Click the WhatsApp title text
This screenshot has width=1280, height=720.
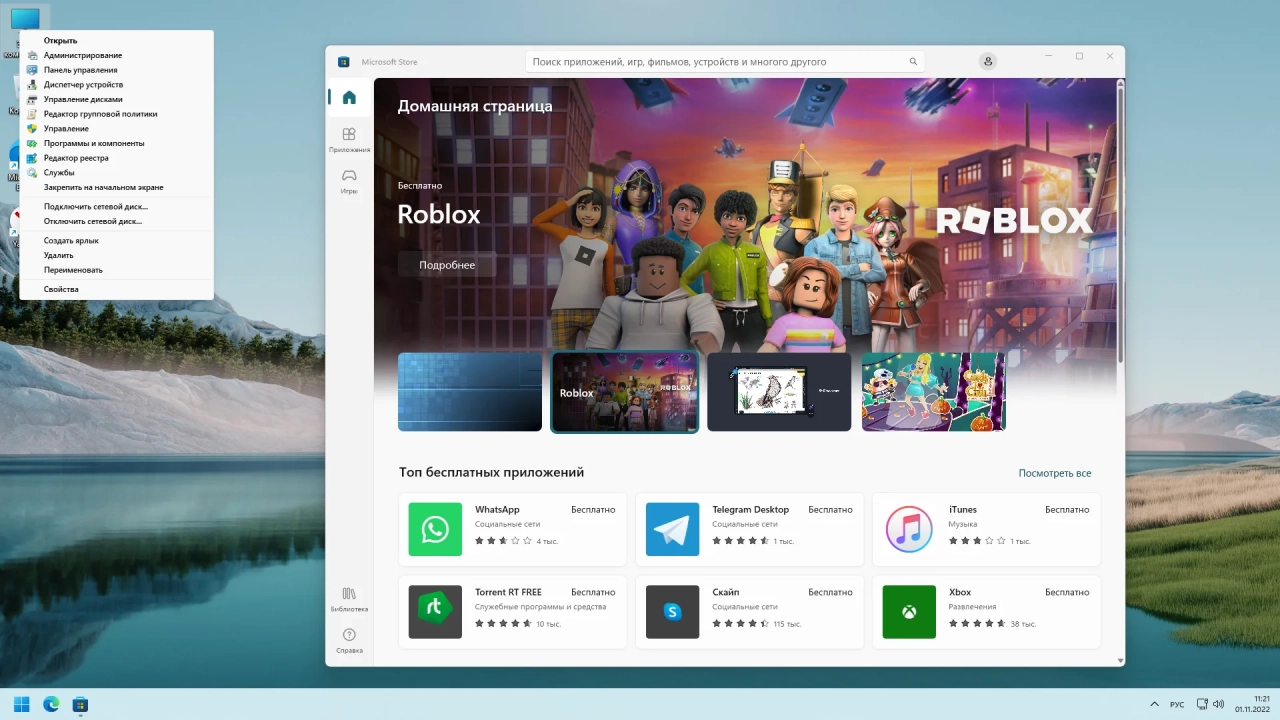497,509
